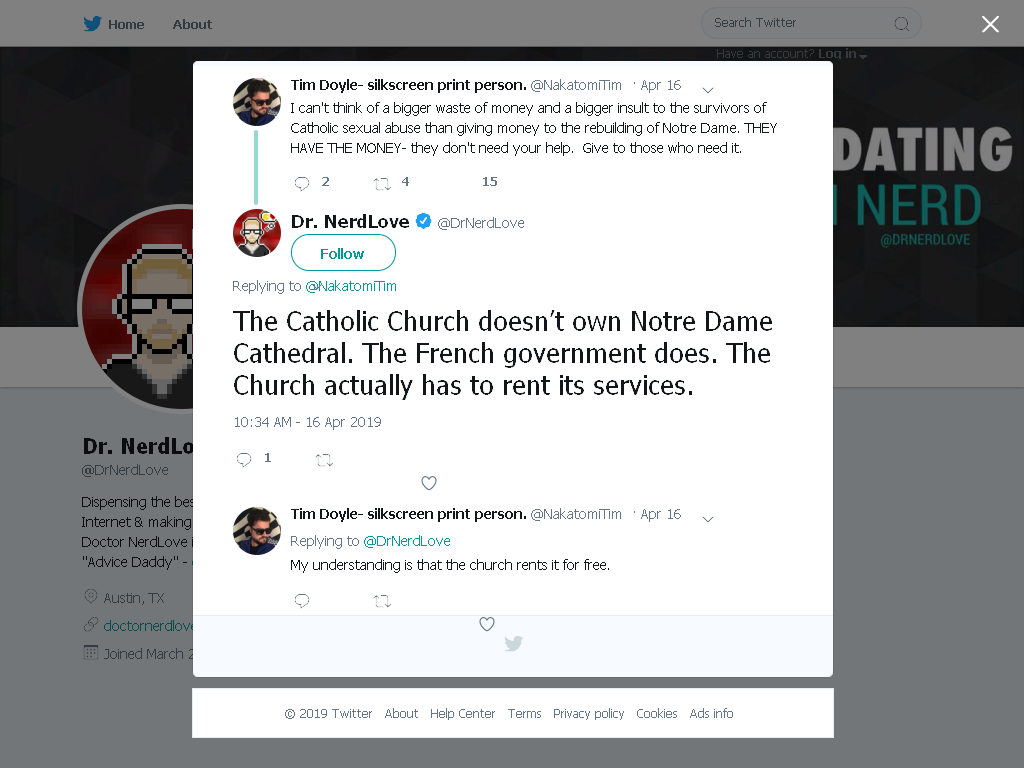Reply to Tim Doyle's first tweet
1024x768 pixels.
point(302,183)
